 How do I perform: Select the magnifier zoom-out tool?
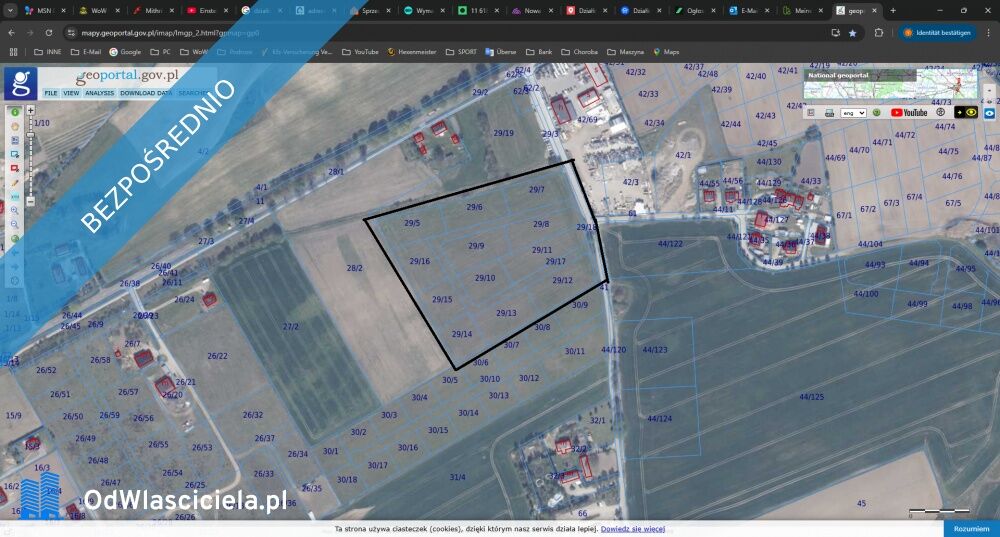[15, 224]
